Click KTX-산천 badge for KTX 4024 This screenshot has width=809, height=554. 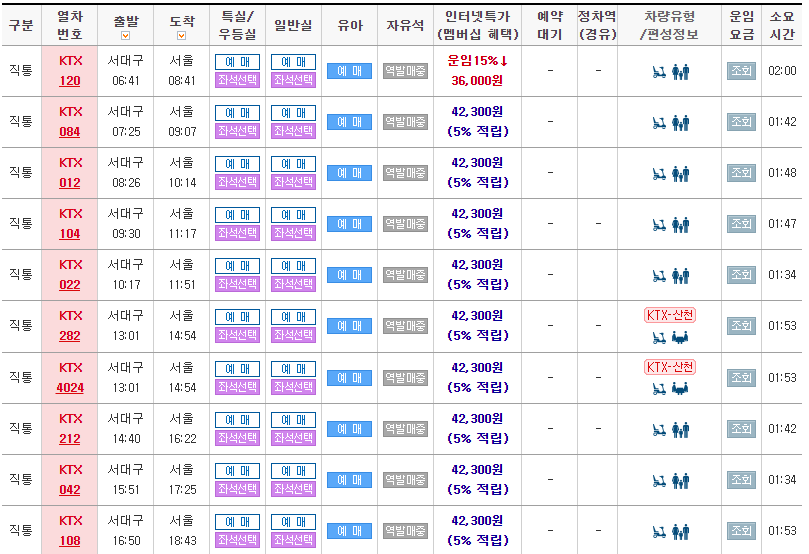point(670,367)
